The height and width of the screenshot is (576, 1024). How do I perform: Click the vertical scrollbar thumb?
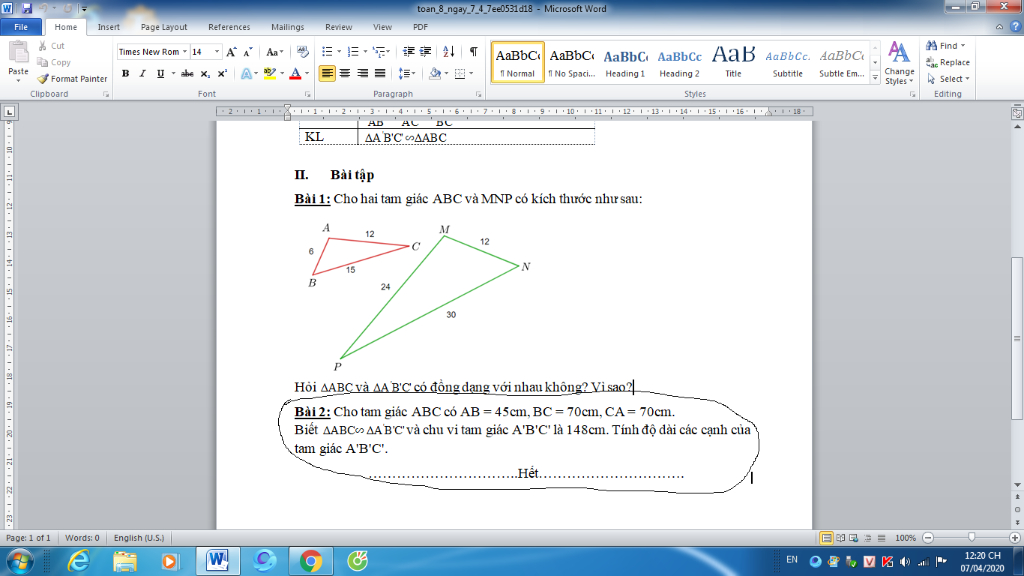(1017, 338)
